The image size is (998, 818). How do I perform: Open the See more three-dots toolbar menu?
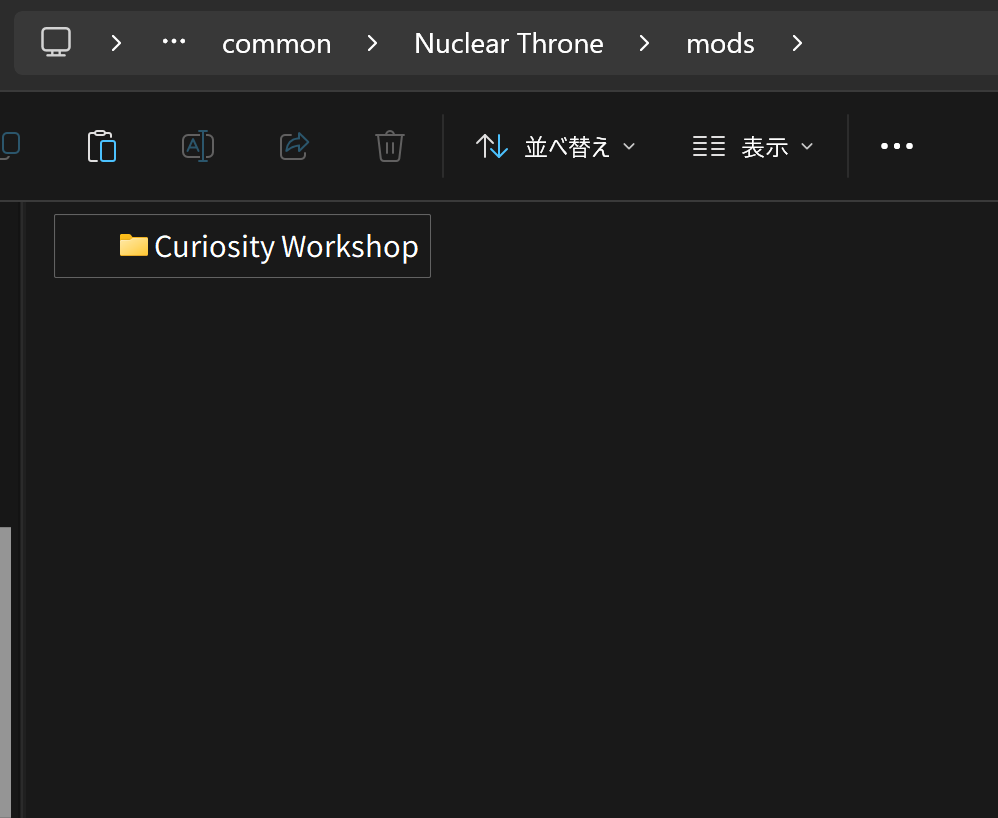pos(896,146)
